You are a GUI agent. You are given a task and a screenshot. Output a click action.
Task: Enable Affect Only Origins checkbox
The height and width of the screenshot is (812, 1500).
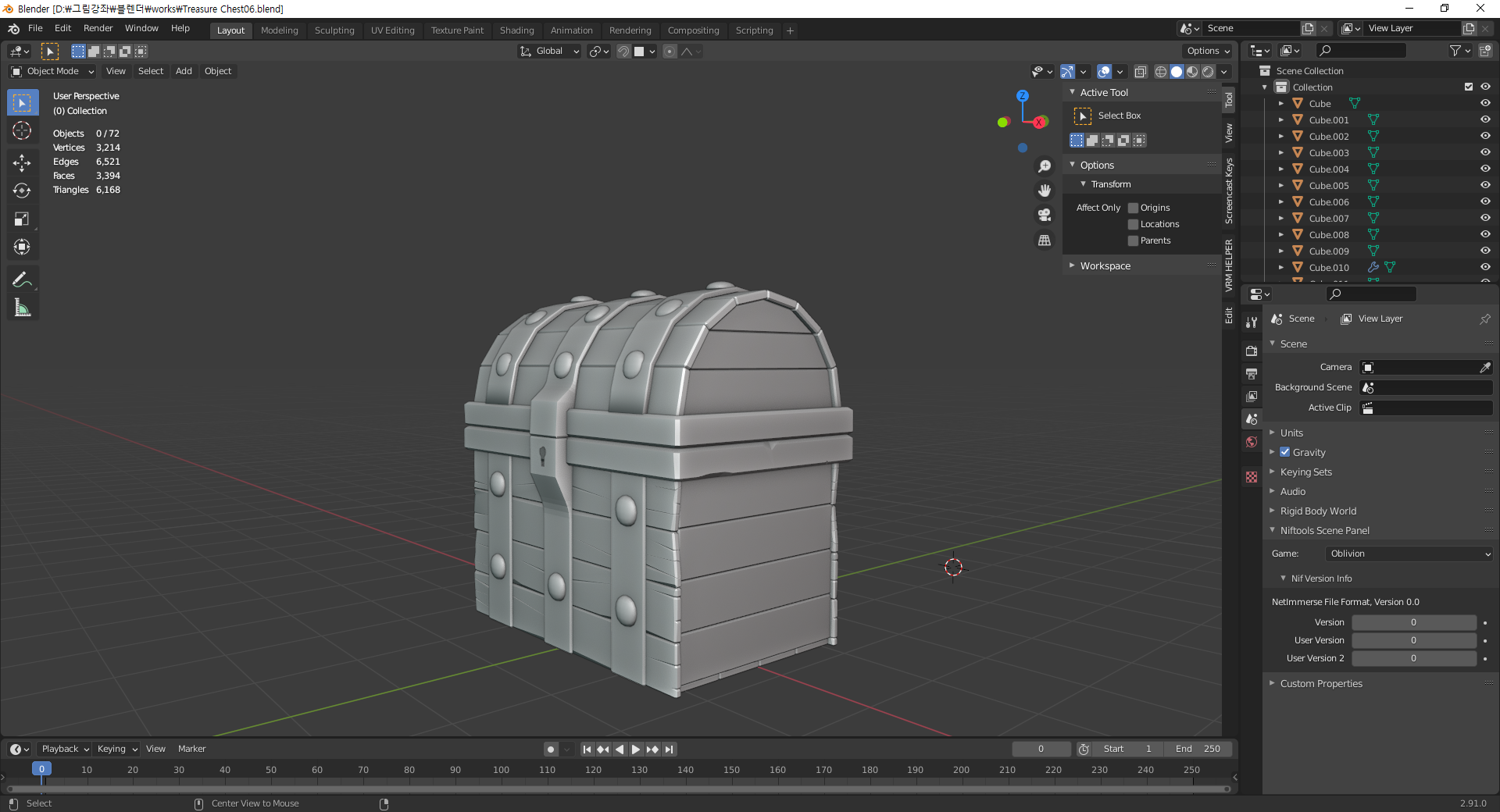[x=1133, y=208]
